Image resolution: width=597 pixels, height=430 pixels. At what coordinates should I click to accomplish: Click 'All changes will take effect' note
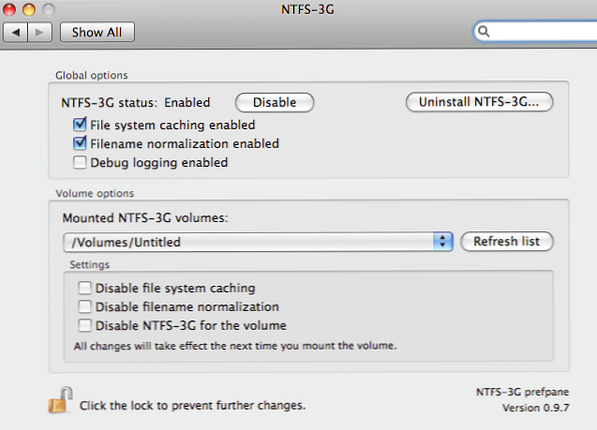[235, 346]
